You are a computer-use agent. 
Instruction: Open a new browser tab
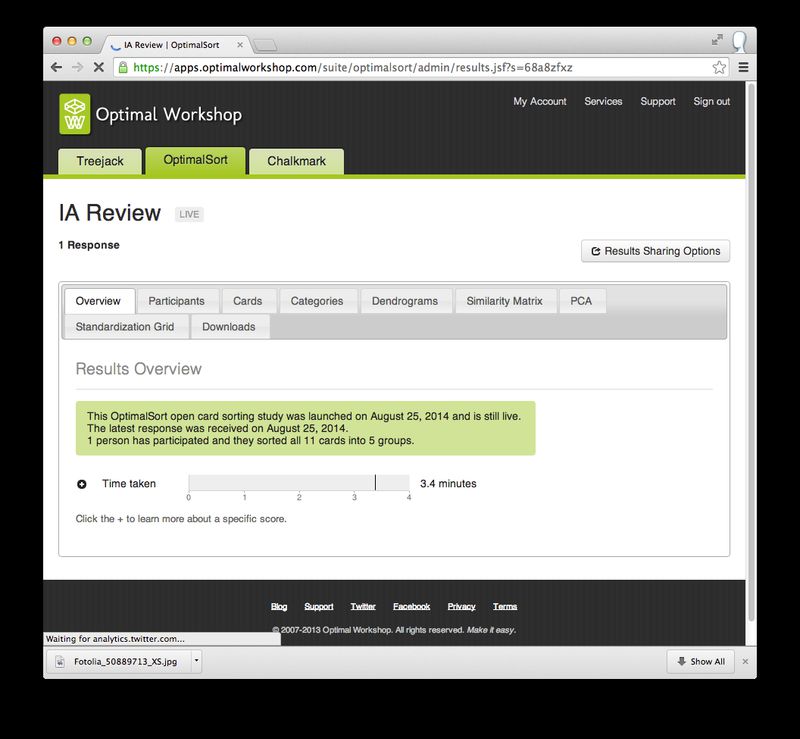point(265,45)
